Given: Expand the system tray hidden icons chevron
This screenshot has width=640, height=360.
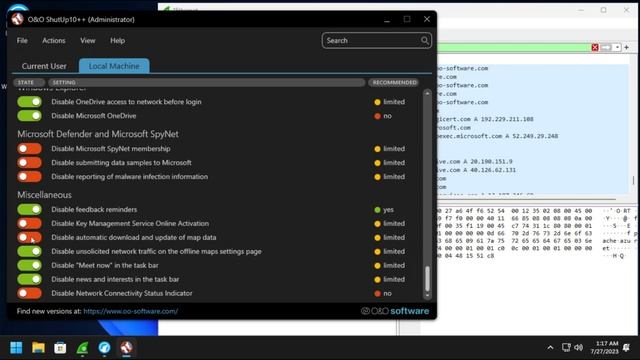Looking at the screenshot, I should pos(550,347).
